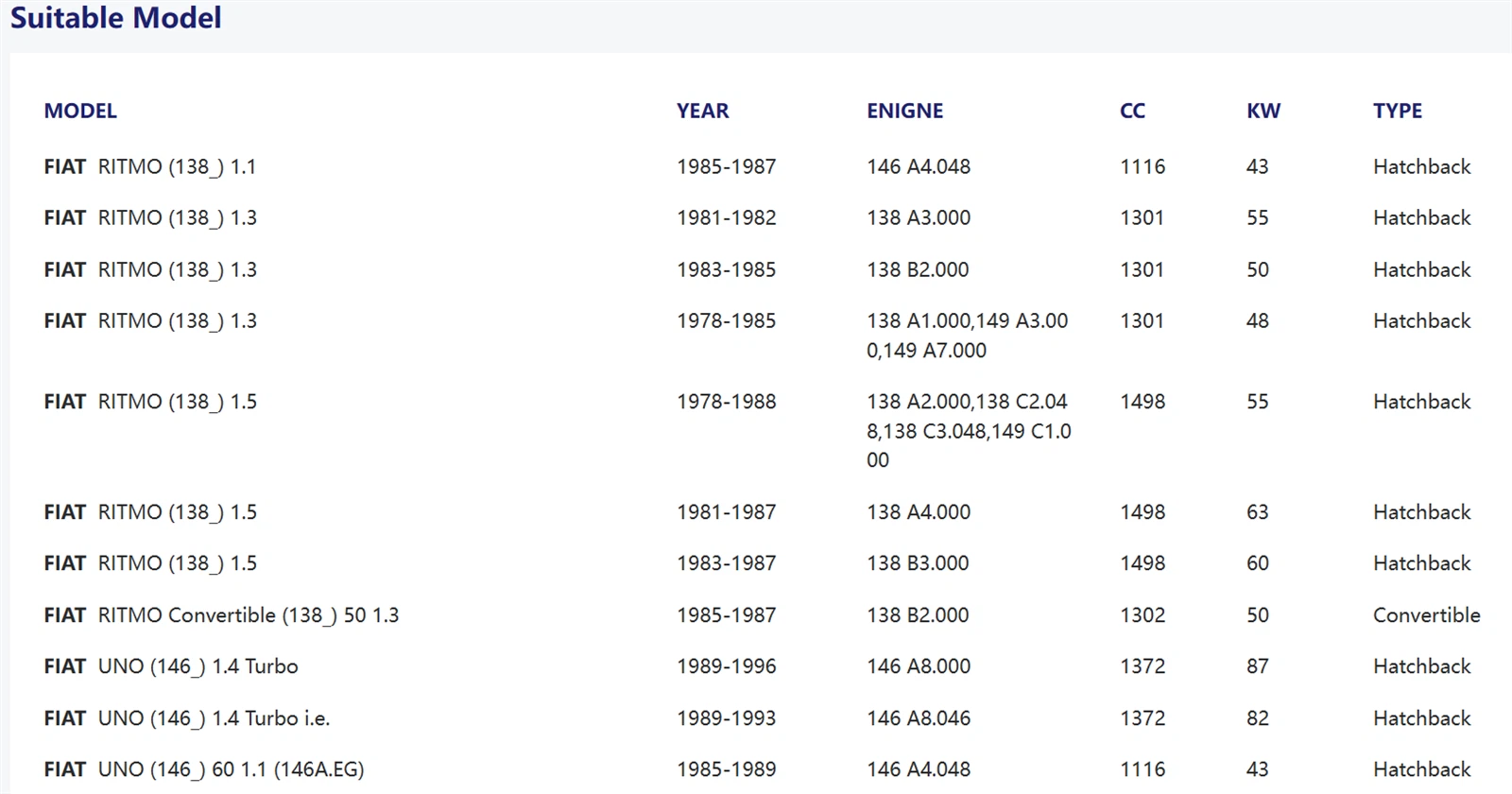
Task: Click CC 1372 in the 146 A8.046 row
Action: [1143, 718]
